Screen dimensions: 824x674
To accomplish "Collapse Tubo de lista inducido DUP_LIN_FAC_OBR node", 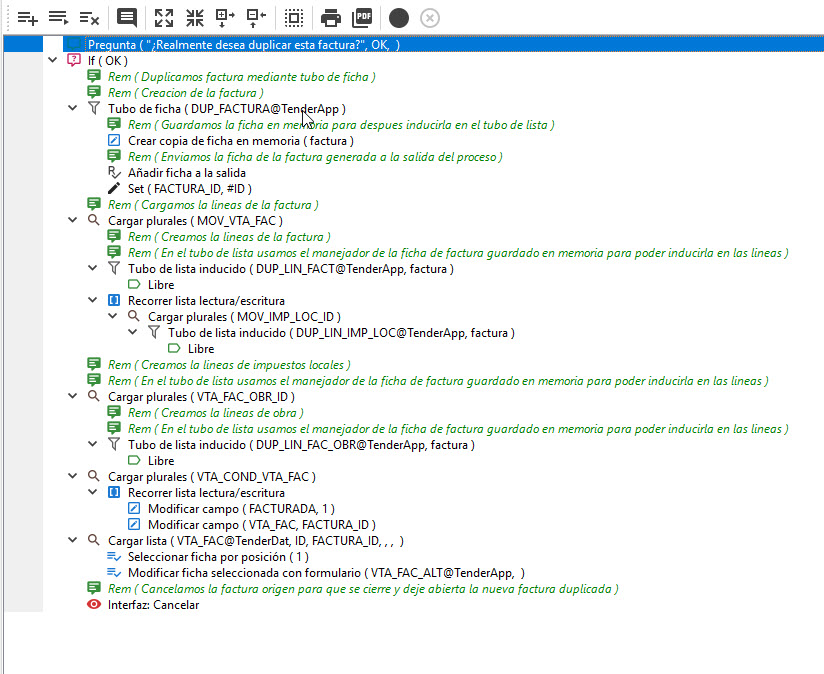I will (x=92, y=444).
